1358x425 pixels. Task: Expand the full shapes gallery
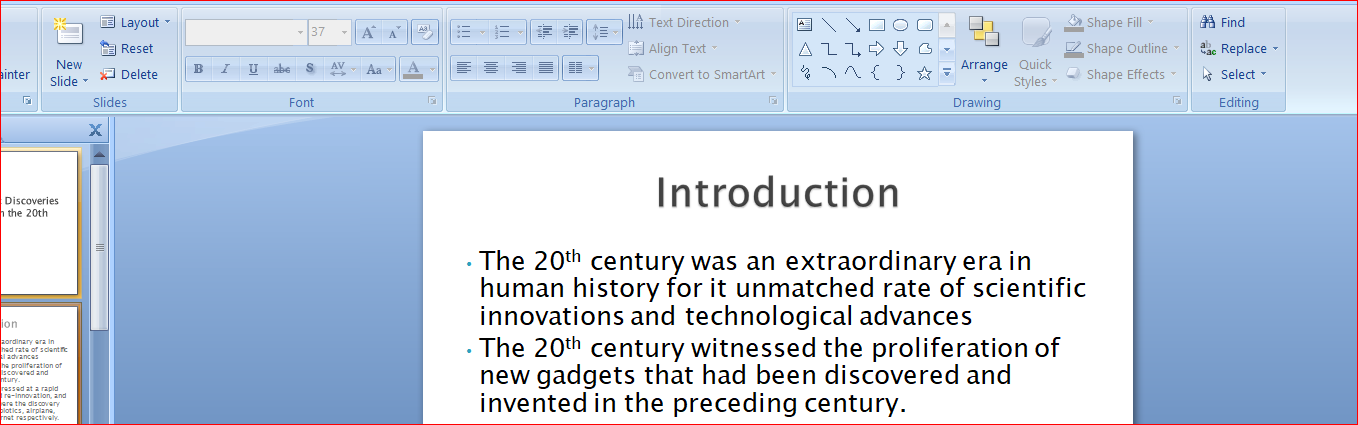pos(947,73)
